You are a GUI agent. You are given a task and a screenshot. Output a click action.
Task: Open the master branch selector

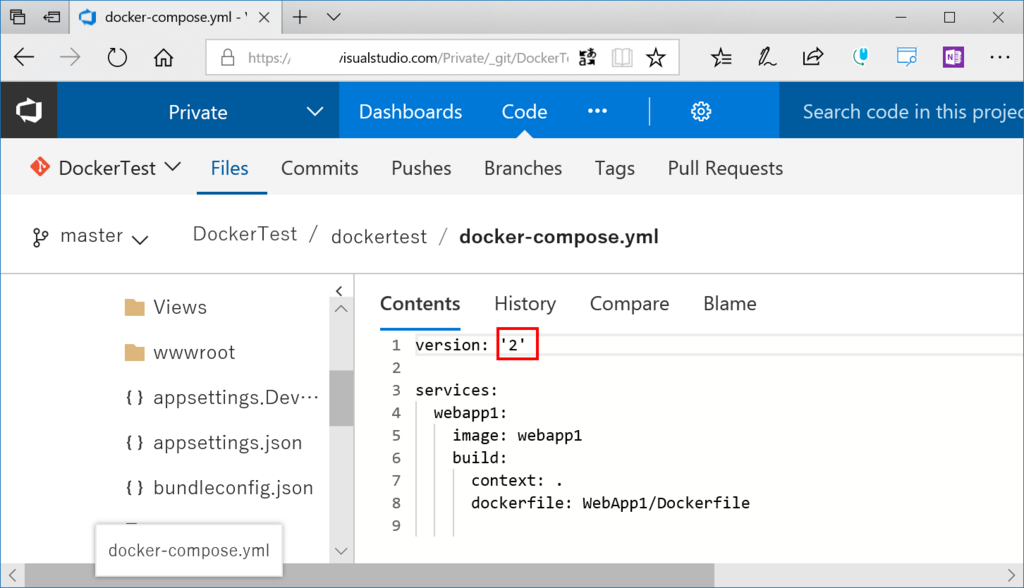91,237
